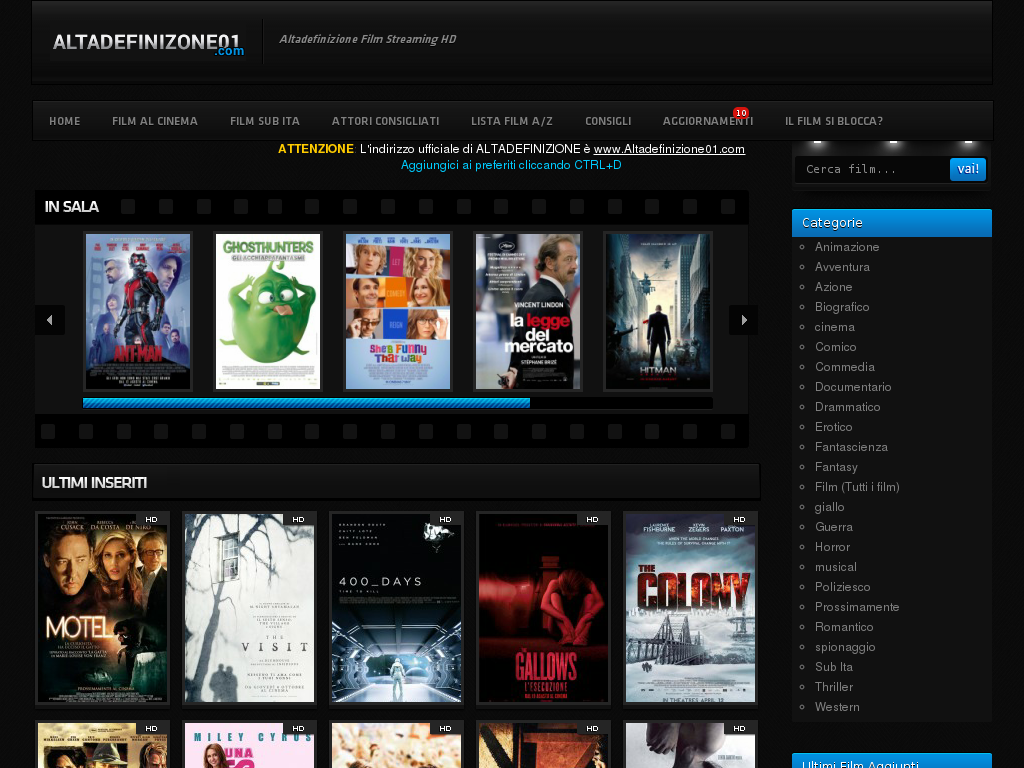
Task: Open the Ant-Man movie poster
Action: coord(137,311)
